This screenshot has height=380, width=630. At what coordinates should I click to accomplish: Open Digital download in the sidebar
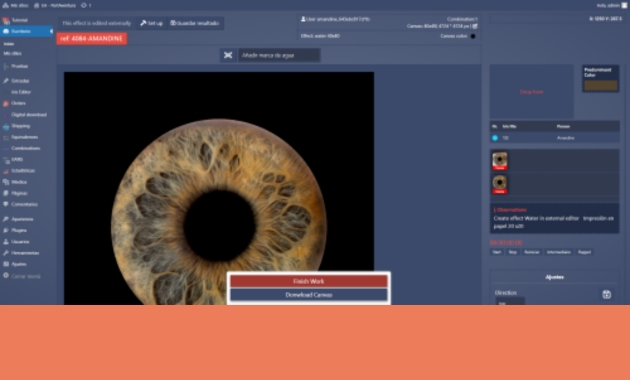[29, 114]
